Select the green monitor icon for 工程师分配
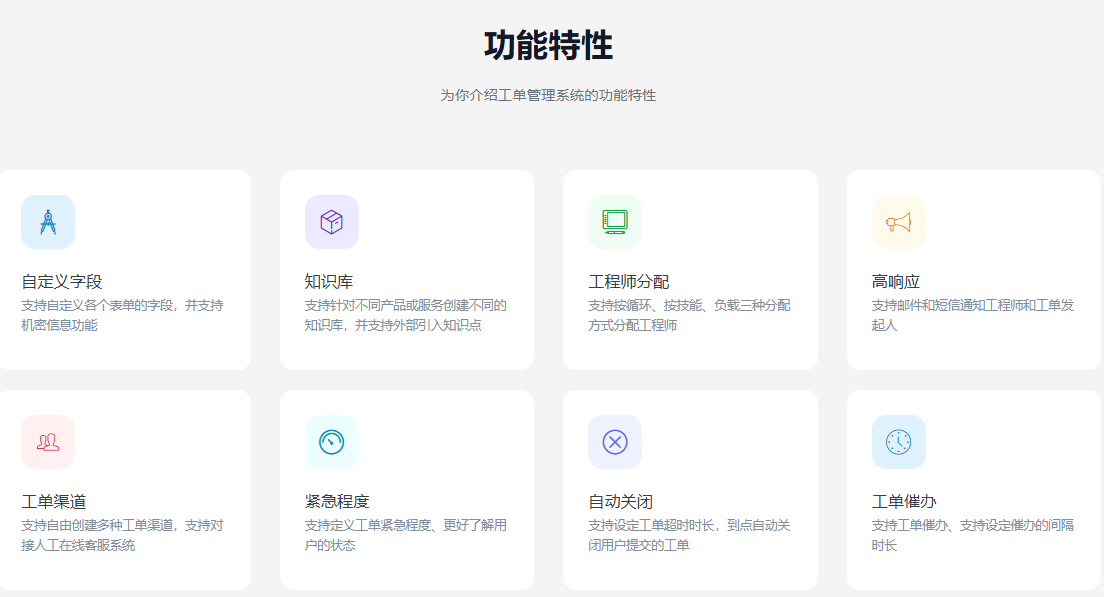 coord(614,222)
